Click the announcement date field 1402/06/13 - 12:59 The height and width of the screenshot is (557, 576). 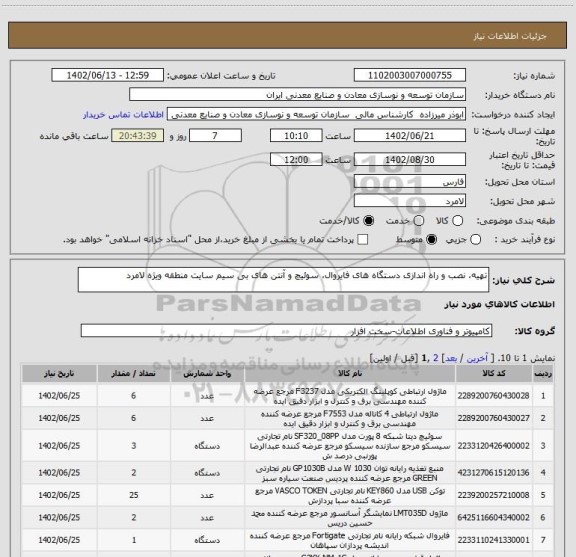(x=107, y=75)
